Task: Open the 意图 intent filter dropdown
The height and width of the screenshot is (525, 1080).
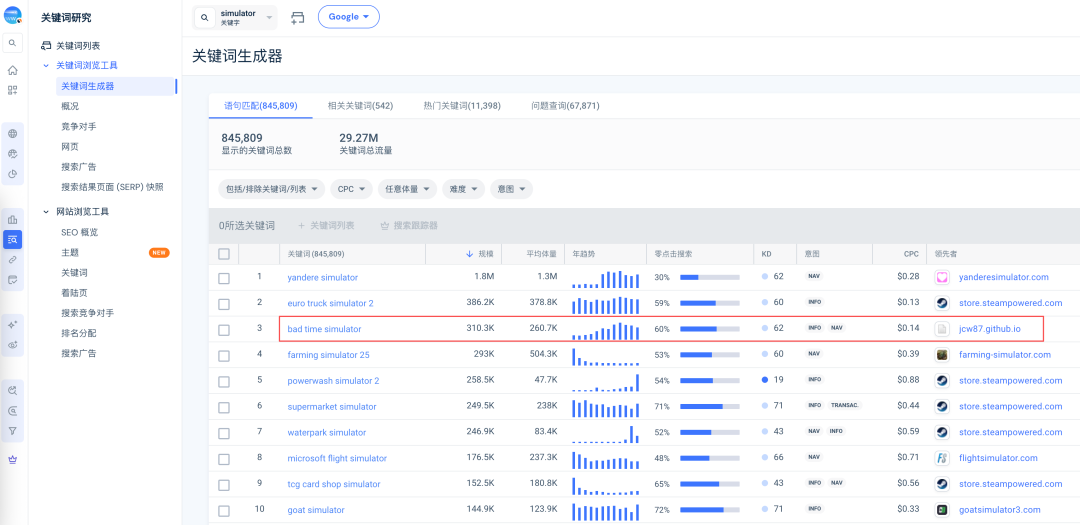Action: tap(511, 189)
